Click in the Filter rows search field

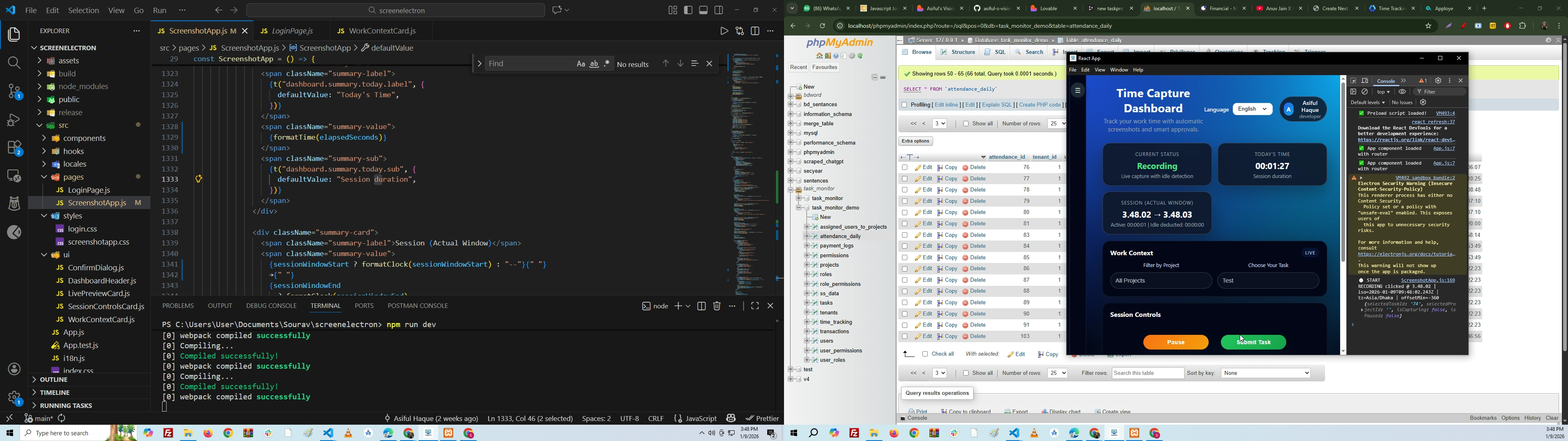click(x=1147, y=373)
